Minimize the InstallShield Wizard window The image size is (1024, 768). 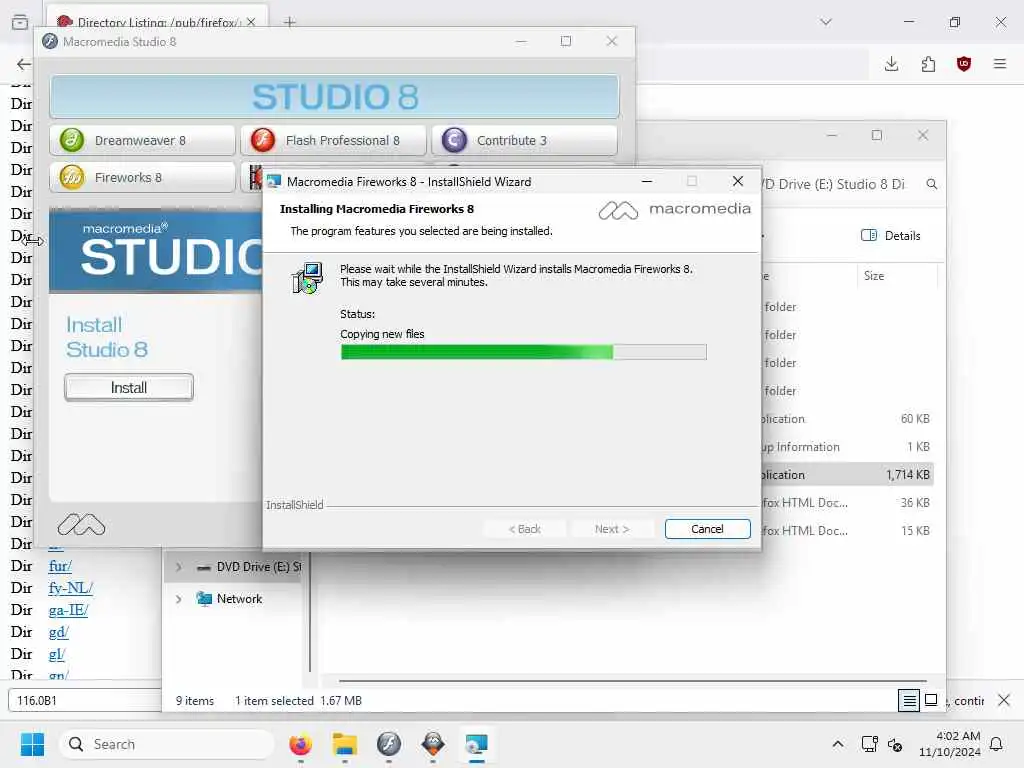647,182
